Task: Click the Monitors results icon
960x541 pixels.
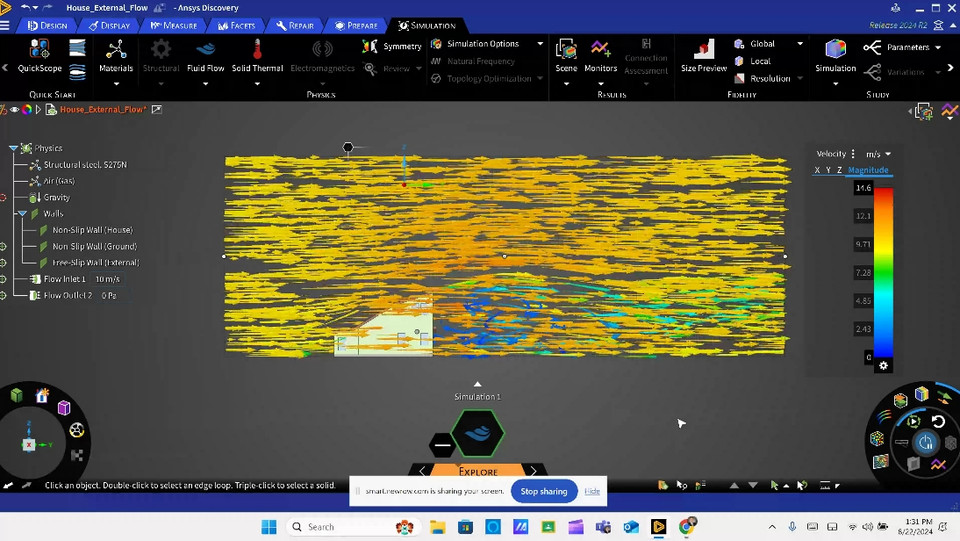Action: pyautogui.click(x=600, y=55)
